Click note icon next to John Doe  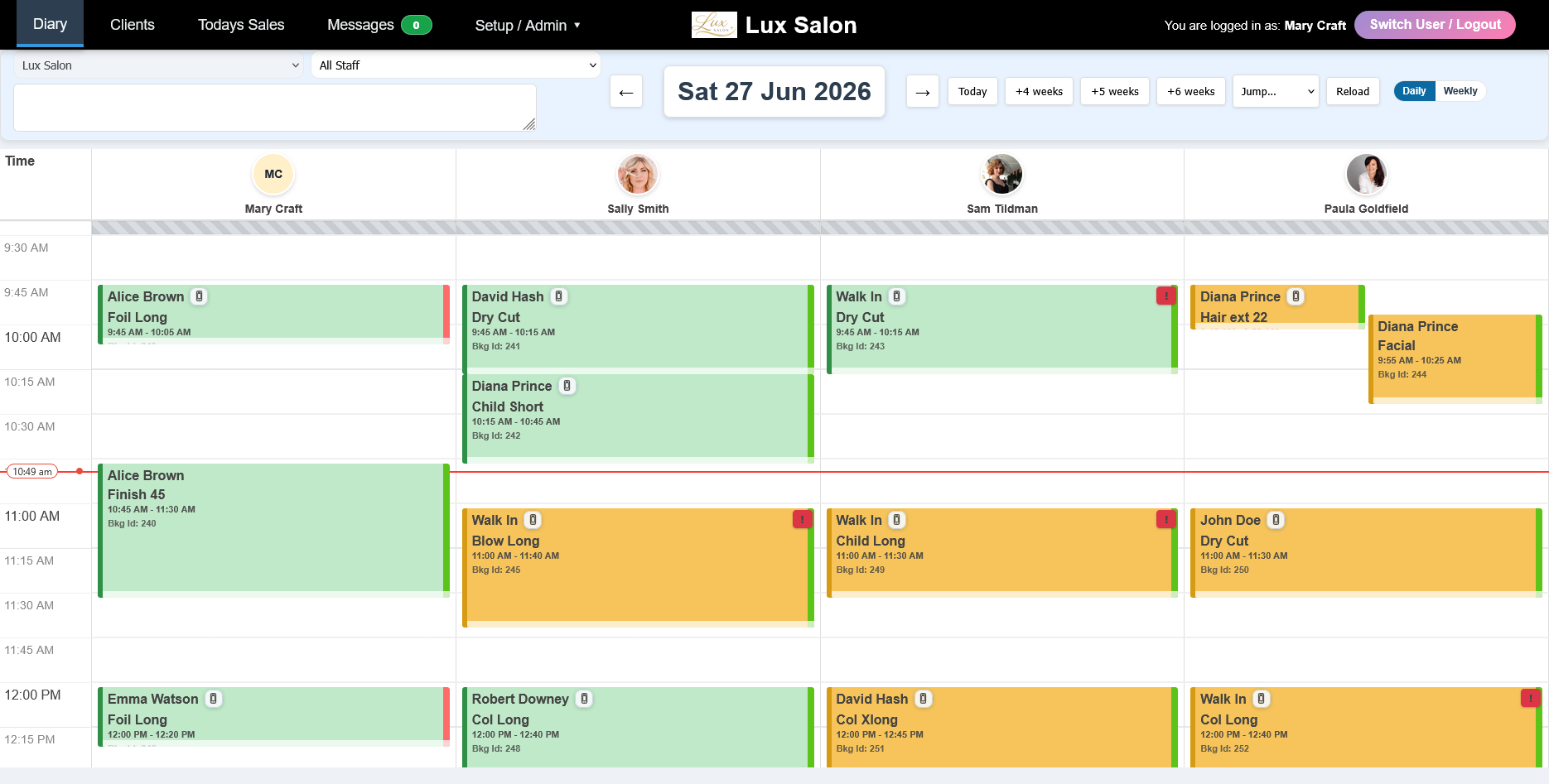[x=1276, y=520]
